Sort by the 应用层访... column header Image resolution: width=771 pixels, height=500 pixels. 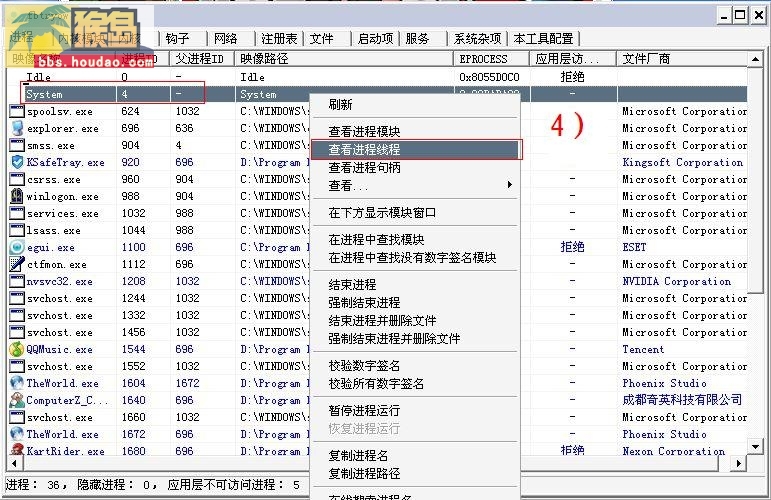pyautogui.click(x=573, y=59)
